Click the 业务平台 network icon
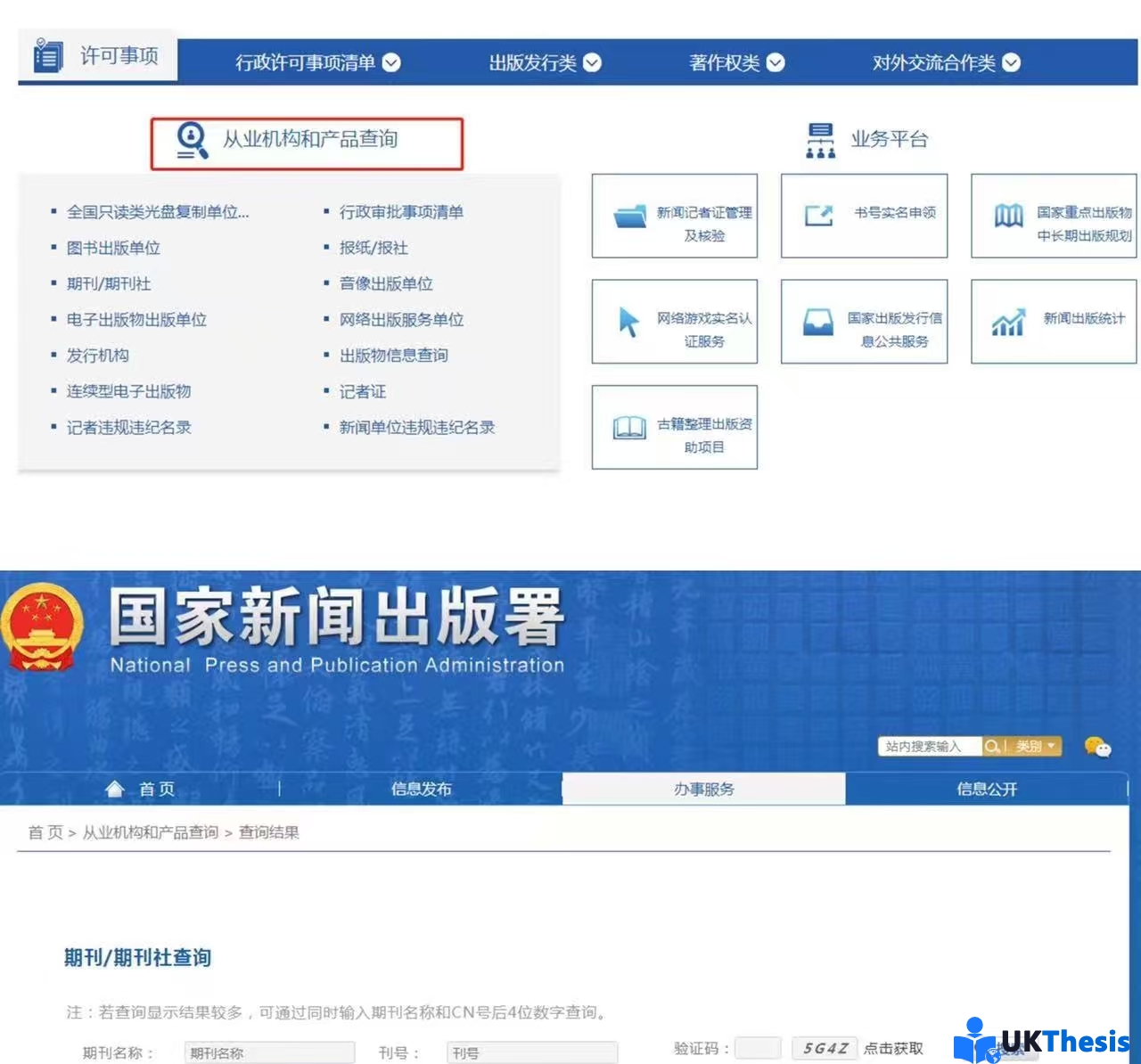This screenshot has width=1141, height=1064. (819, 139)
